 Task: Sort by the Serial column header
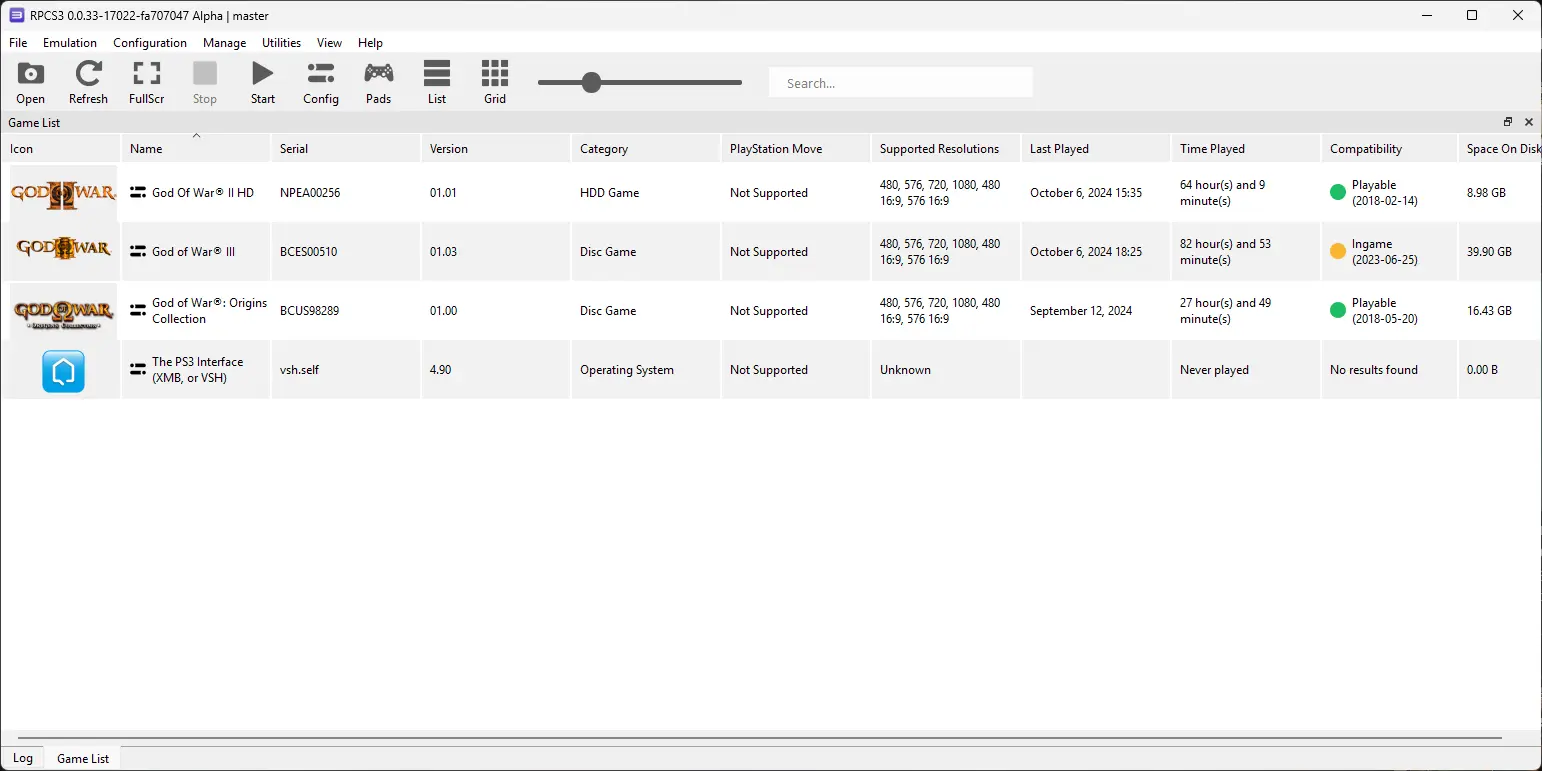[x=346, y=148]
